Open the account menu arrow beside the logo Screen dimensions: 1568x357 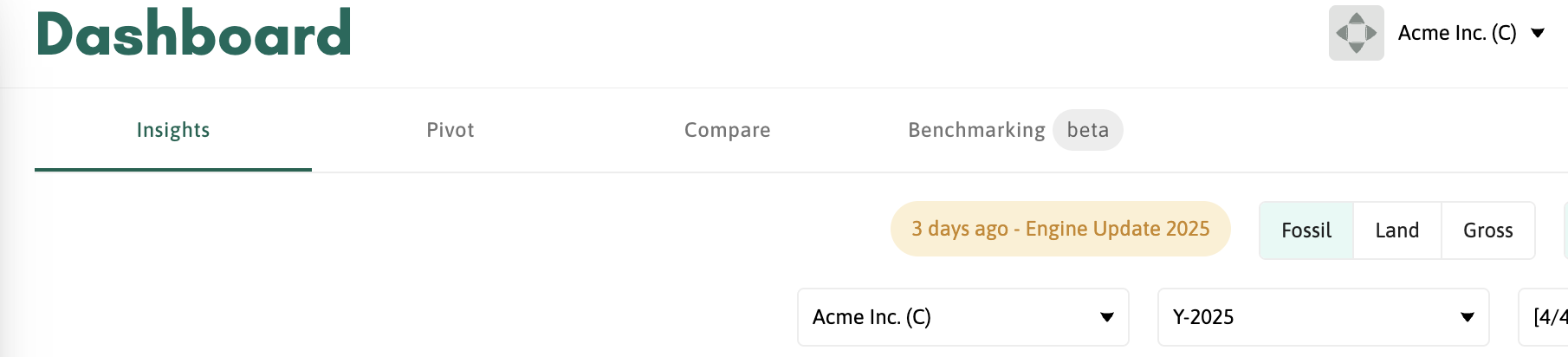[1538, 33]
